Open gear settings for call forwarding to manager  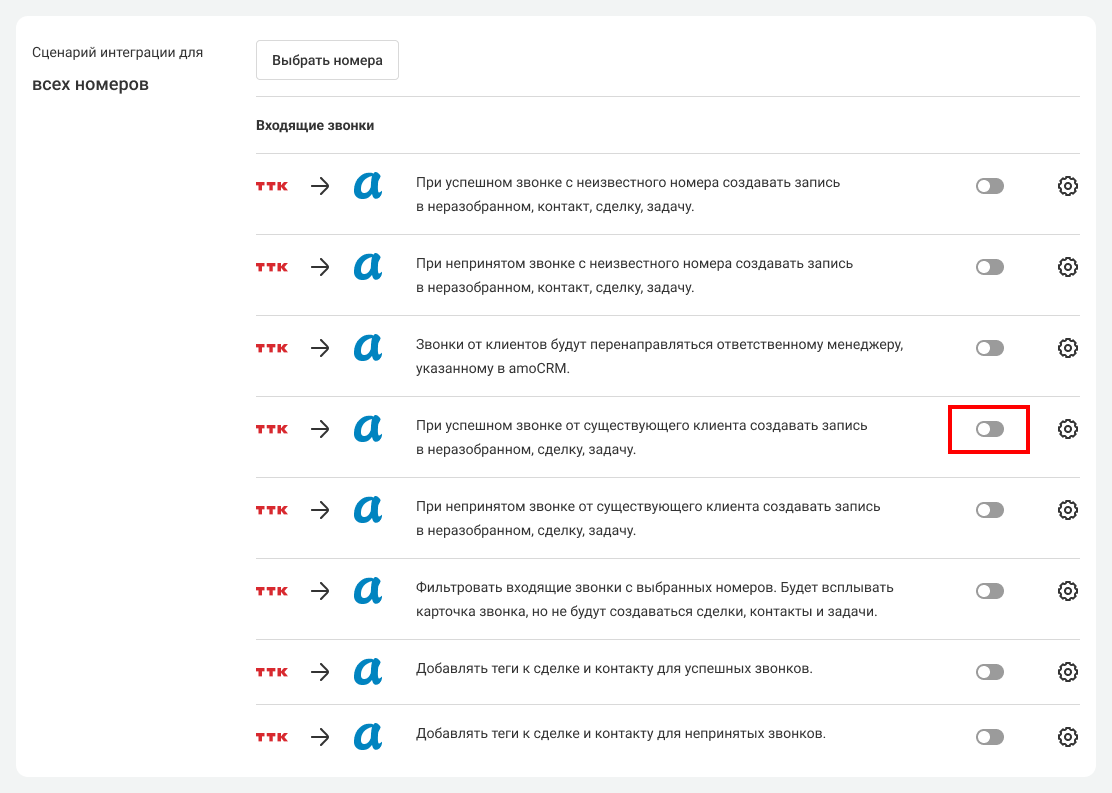tap(1067, 348)
